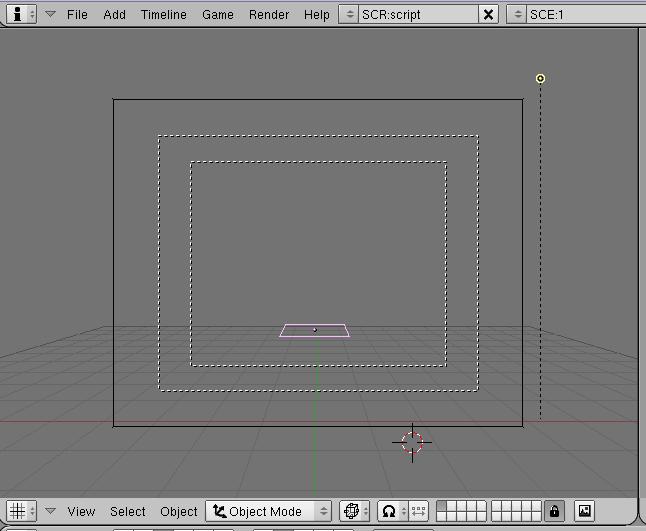The height and width of the screenshot is (531, 646).
Task: Open the pivot point selector
Action: click(x=393, y=511)
